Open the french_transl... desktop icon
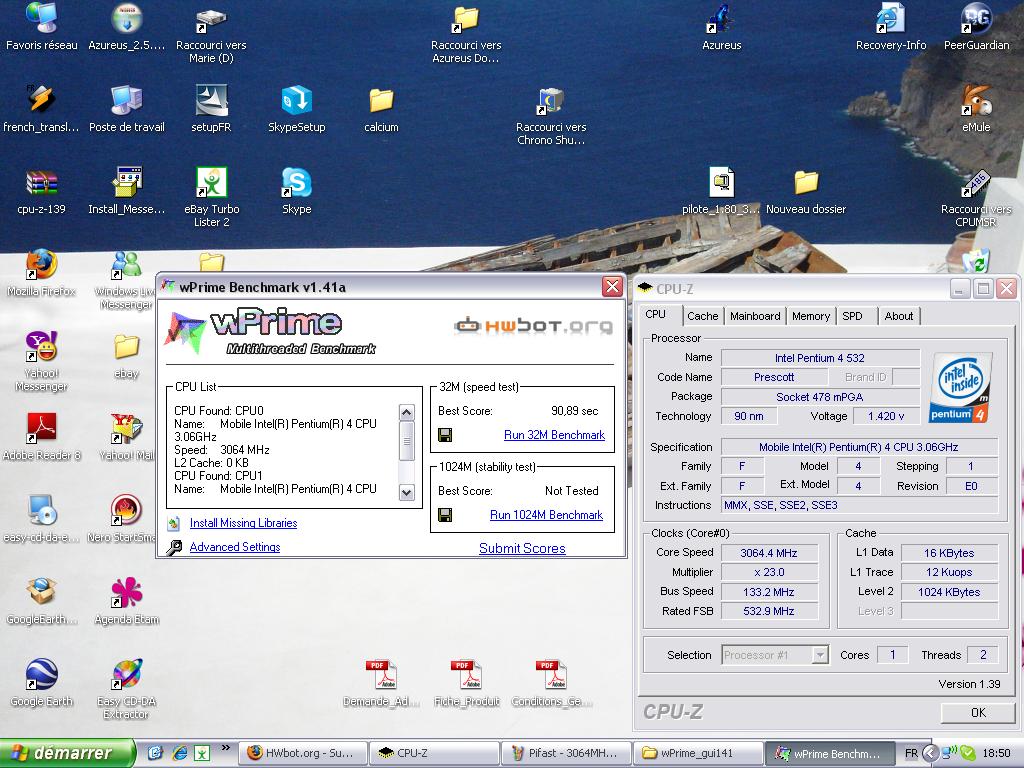Viewport: 1024px width, 768px height. 41,109
